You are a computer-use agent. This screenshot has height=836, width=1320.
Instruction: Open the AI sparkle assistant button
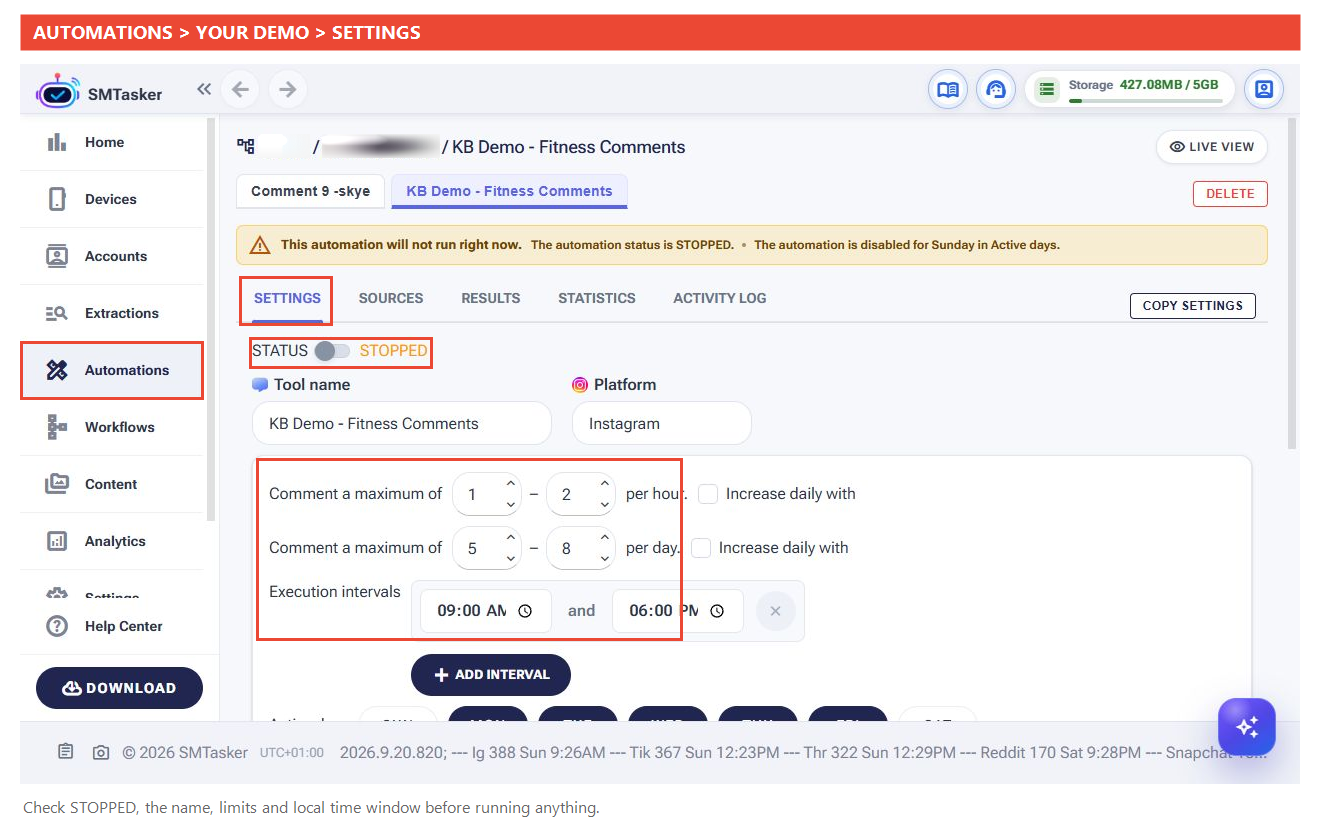point(1247,727)
